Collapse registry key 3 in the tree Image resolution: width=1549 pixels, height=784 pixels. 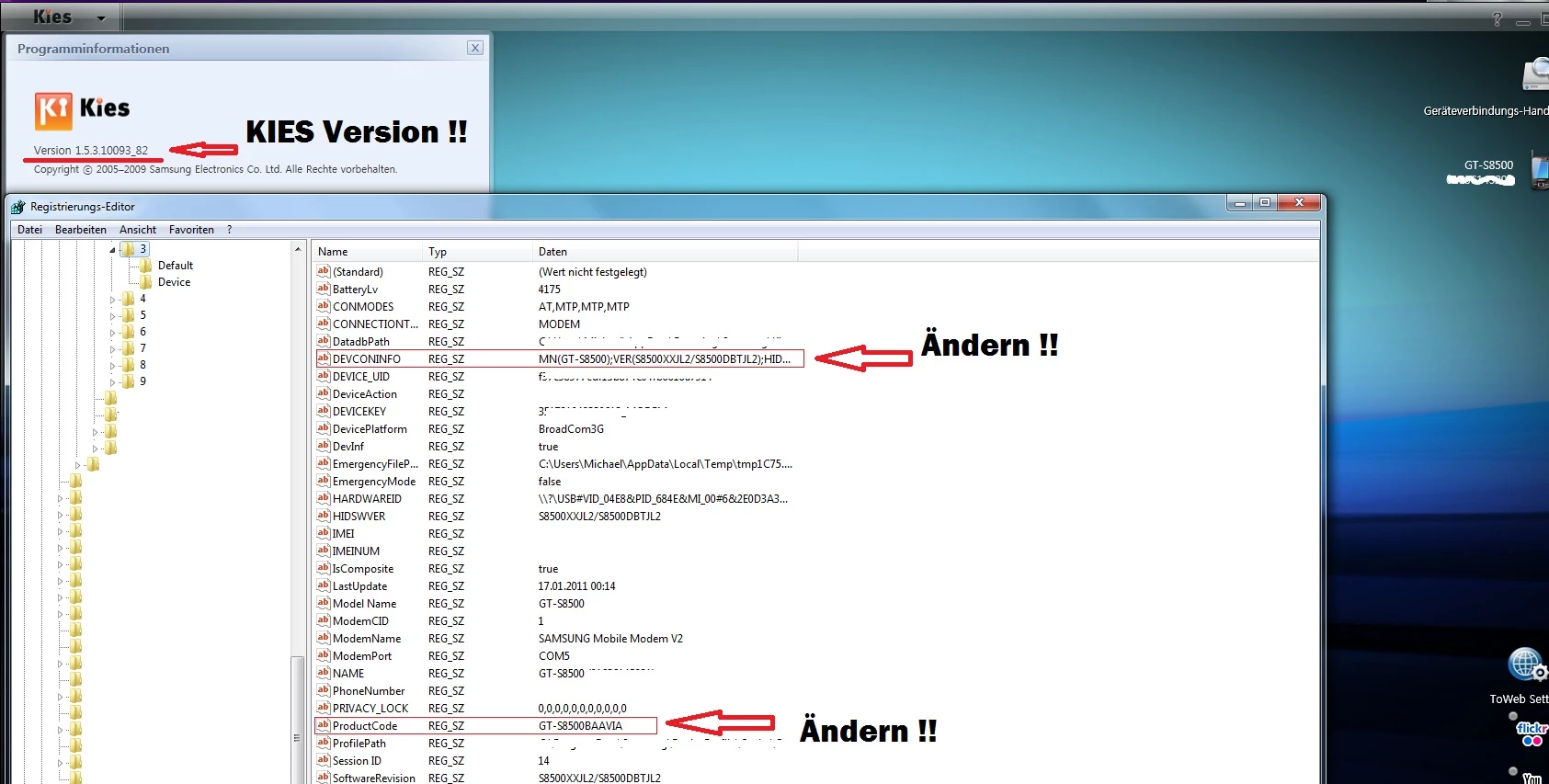click(x=112, y=249)
